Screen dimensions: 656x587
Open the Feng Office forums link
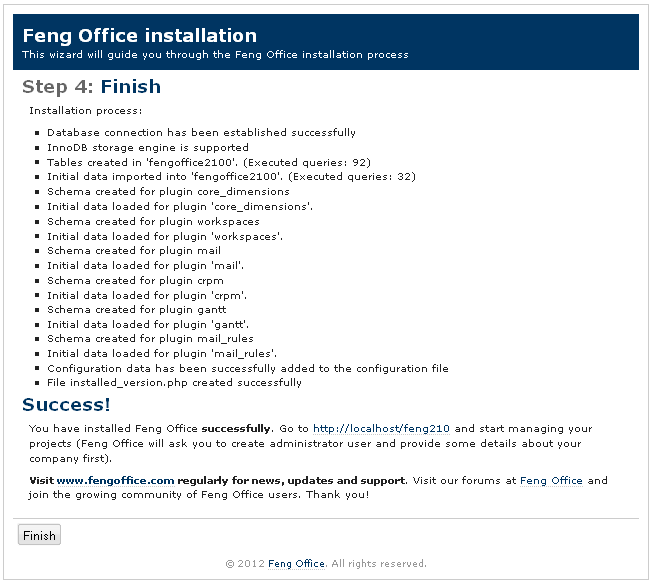[x=550, y=481]
